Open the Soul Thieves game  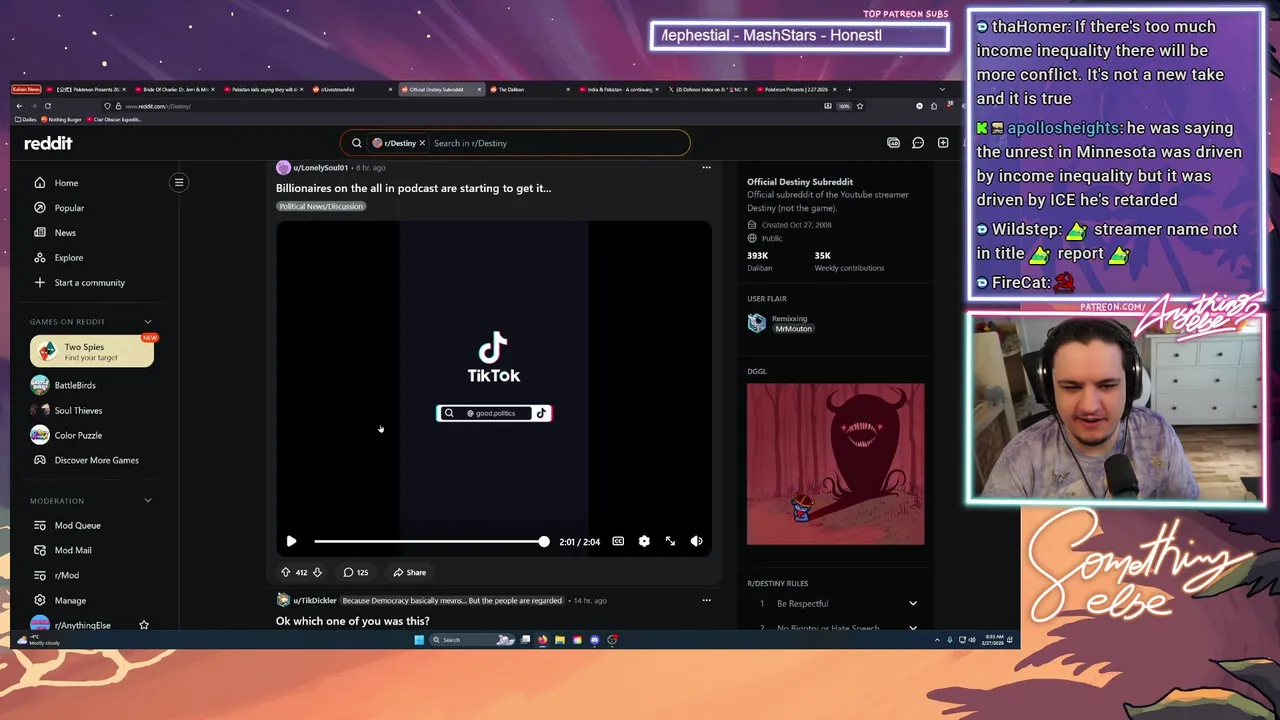click(78, 410)
